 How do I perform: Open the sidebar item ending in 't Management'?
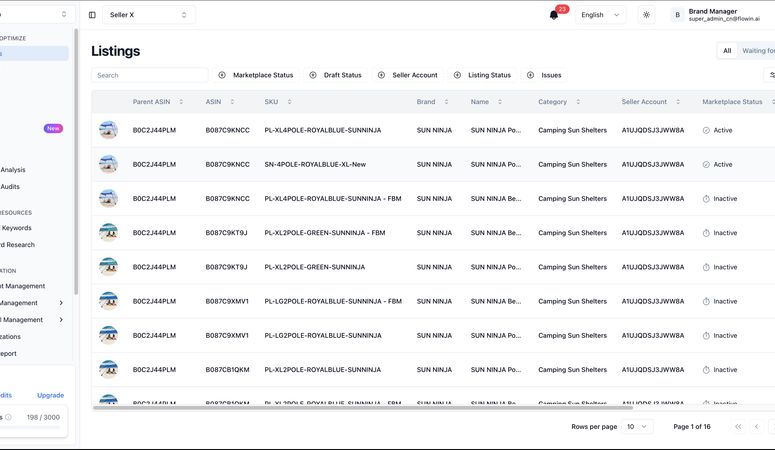point(23,286)
